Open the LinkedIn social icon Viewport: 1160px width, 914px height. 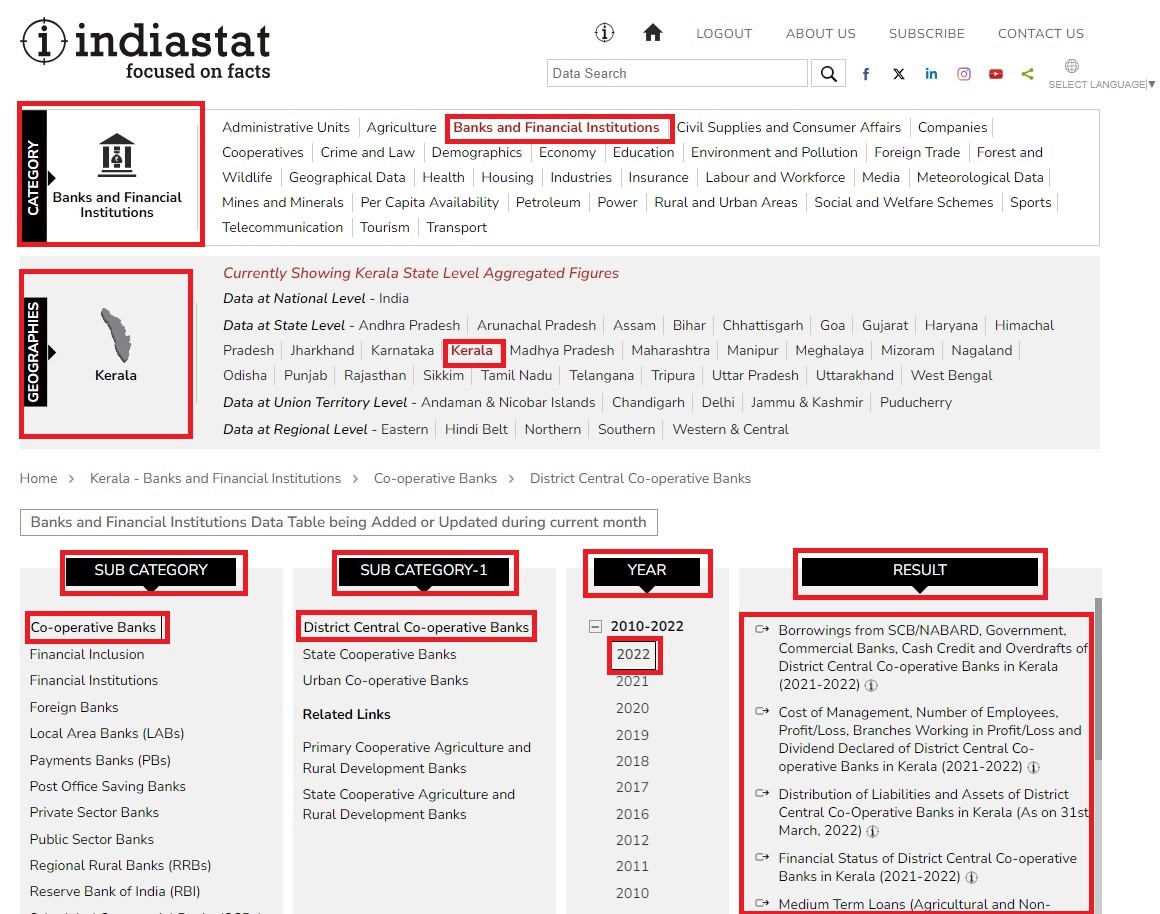coord(931,74)
